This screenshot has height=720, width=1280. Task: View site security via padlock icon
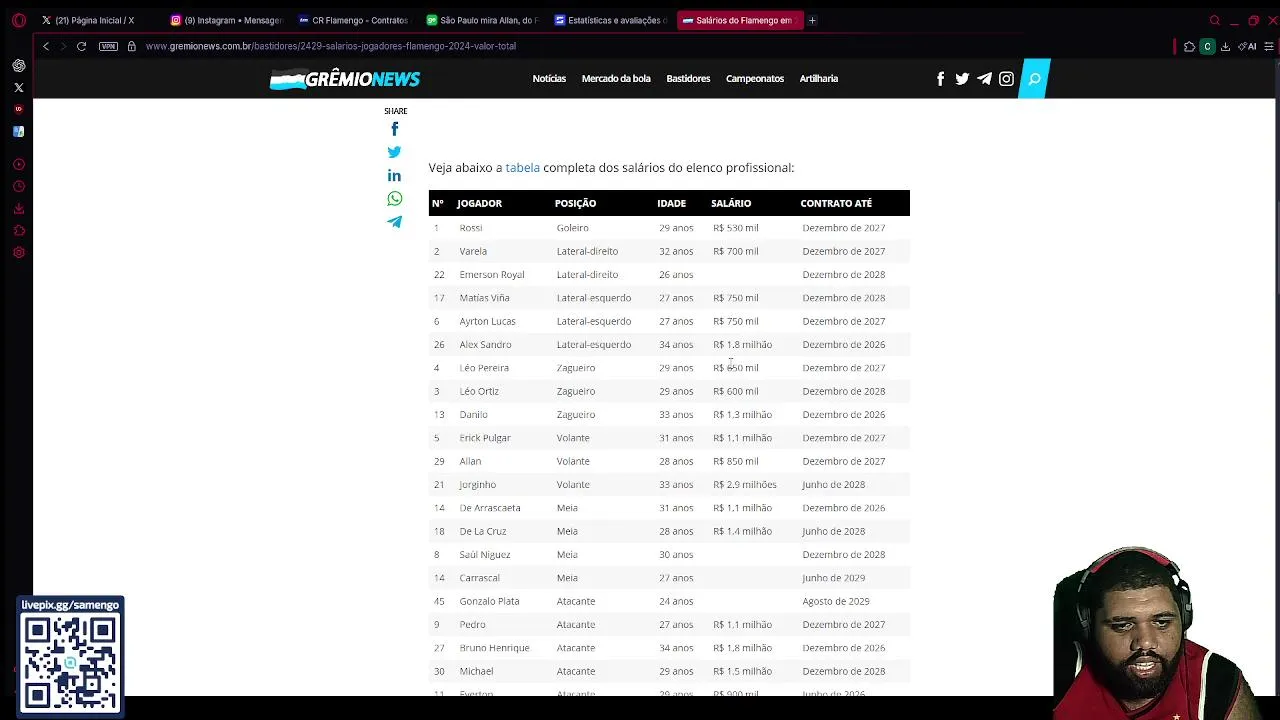pos(131,46)
